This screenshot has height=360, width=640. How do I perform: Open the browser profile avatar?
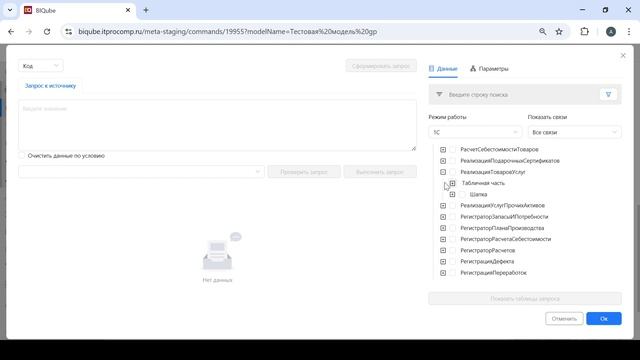click(611, 31)
